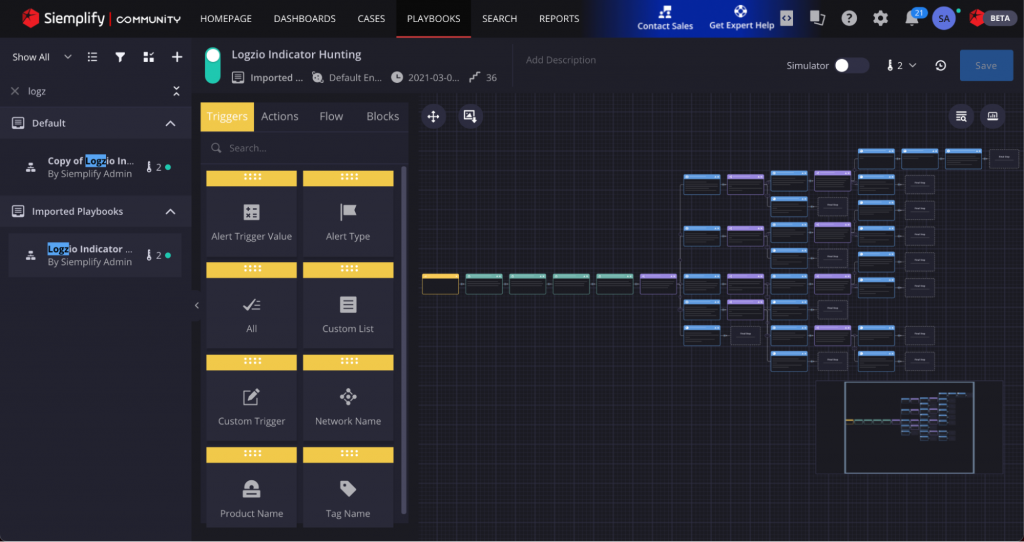Click the export playbook as image icon
The height and width of the screenshot is (542, 1024).
pyautogui.click(x=470, y=117)
